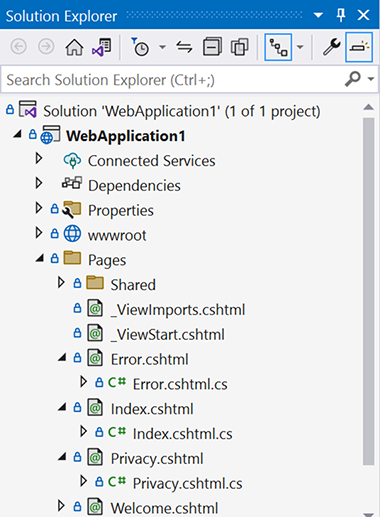Screen dimensions: 380x517
Task: Collapse the Pages folder
Action: click(x=40, y=258)
